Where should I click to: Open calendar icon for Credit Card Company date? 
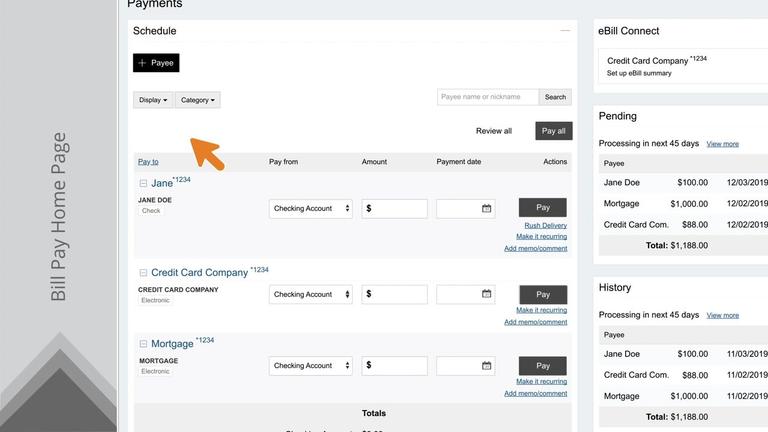(486, 294)
